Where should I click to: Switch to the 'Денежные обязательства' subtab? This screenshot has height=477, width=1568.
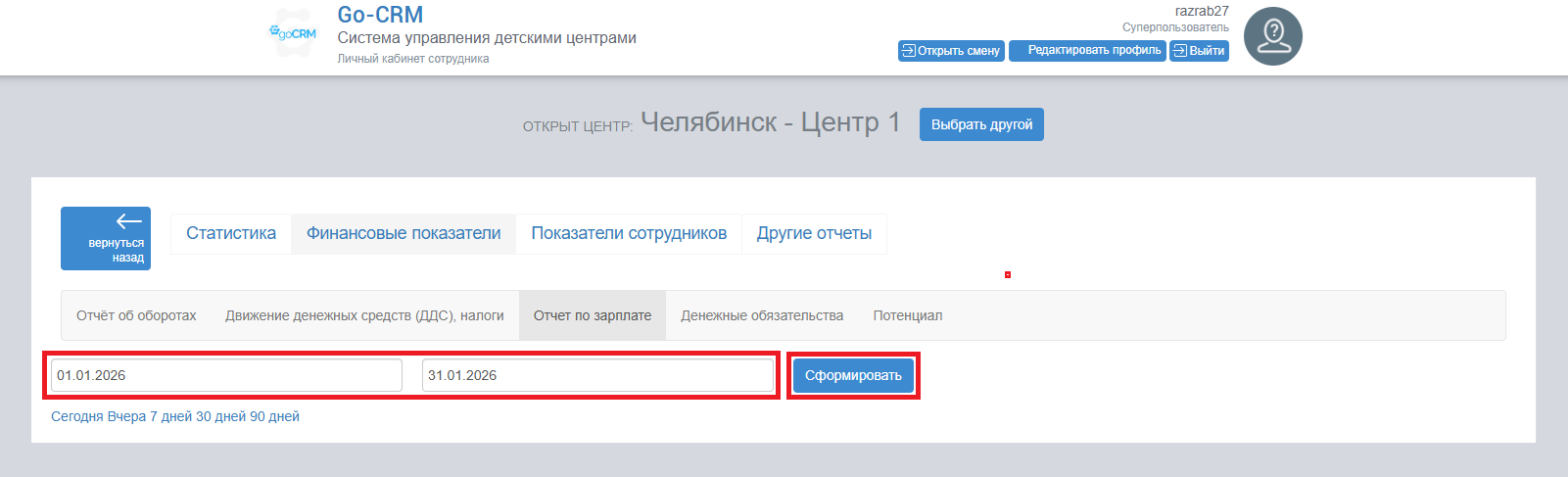click(762, 315)
